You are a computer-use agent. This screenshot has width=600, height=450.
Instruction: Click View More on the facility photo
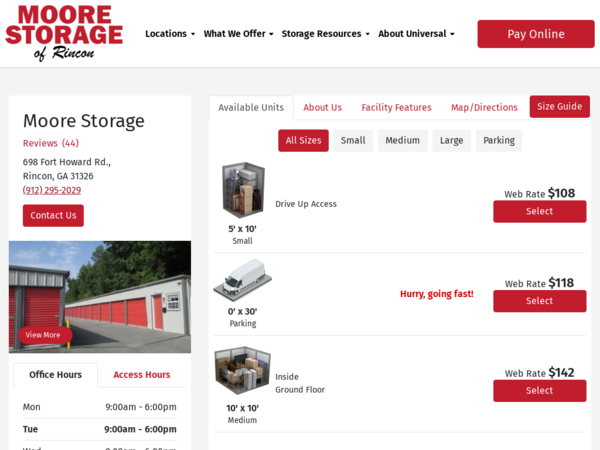(x=43, y=335)
